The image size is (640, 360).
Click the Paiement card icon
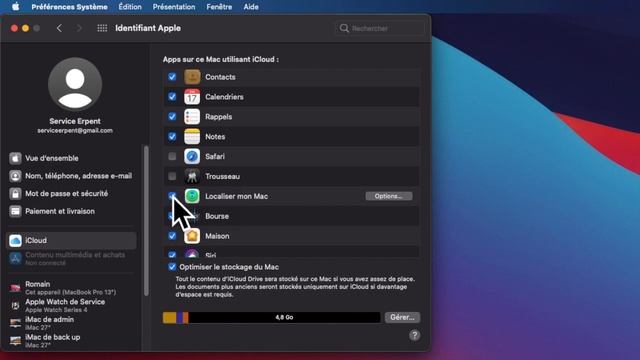[x=16, y=211]
